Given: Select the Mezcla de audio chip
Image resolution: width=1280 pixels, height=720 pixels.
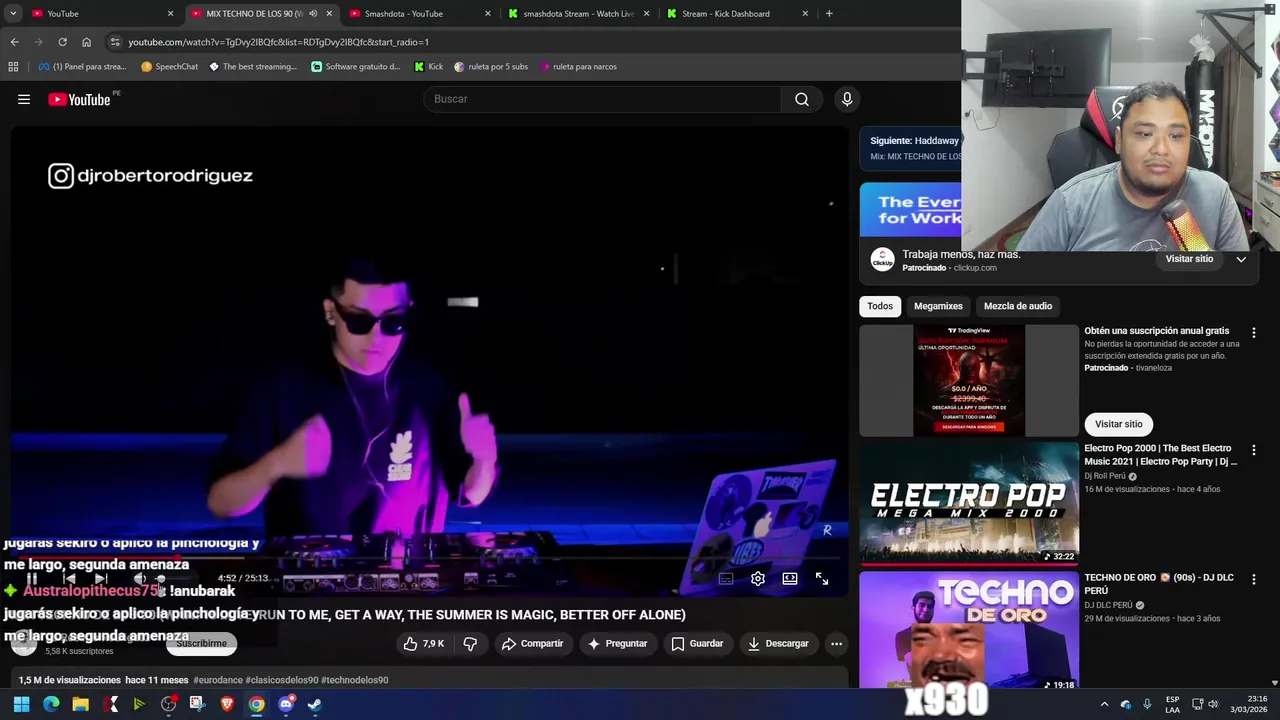Looking at the screenshot, I should (x=1018, y=306).
